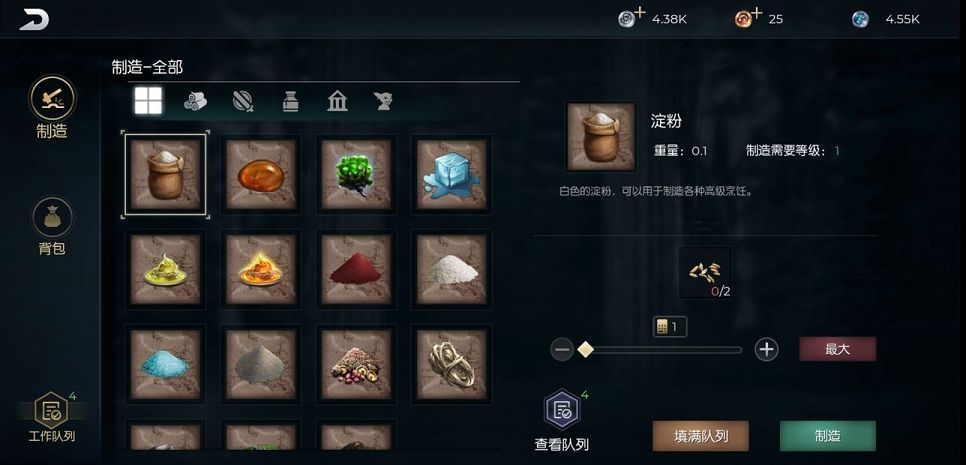Select the ice cube item
966x465 pixels.
[452, 174]
